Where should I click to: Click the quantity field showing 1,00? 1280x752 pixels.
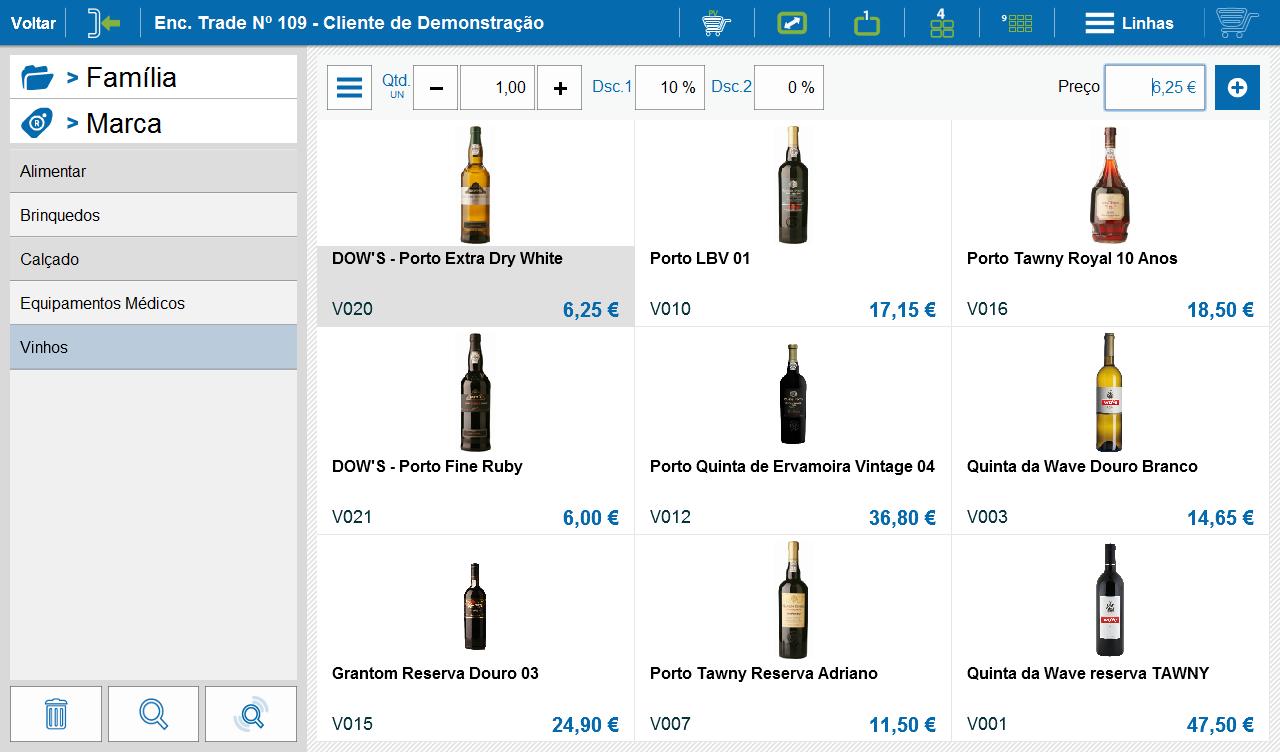497,88
